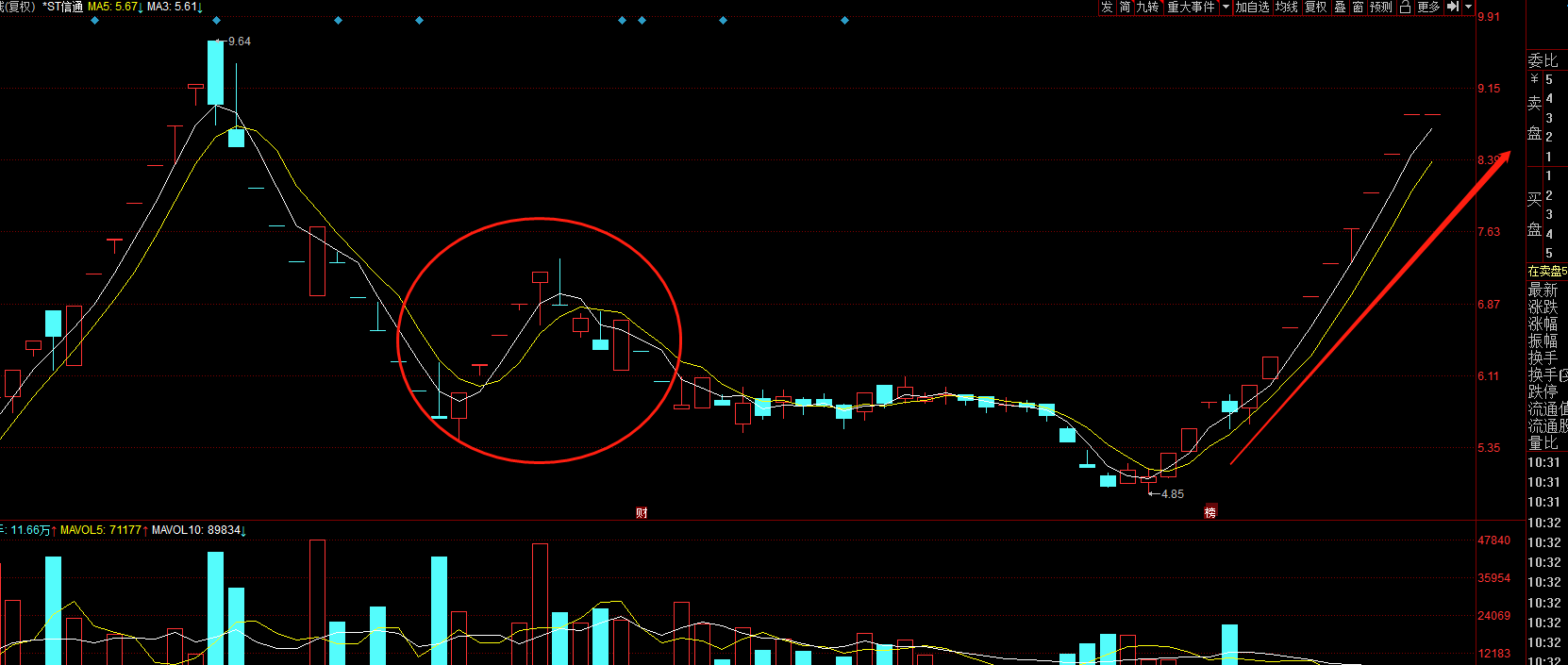The width and height of the screenshot is (1568, 665).
Task: Open the 重大事件 panel
Action: (x=1191, y=7)
